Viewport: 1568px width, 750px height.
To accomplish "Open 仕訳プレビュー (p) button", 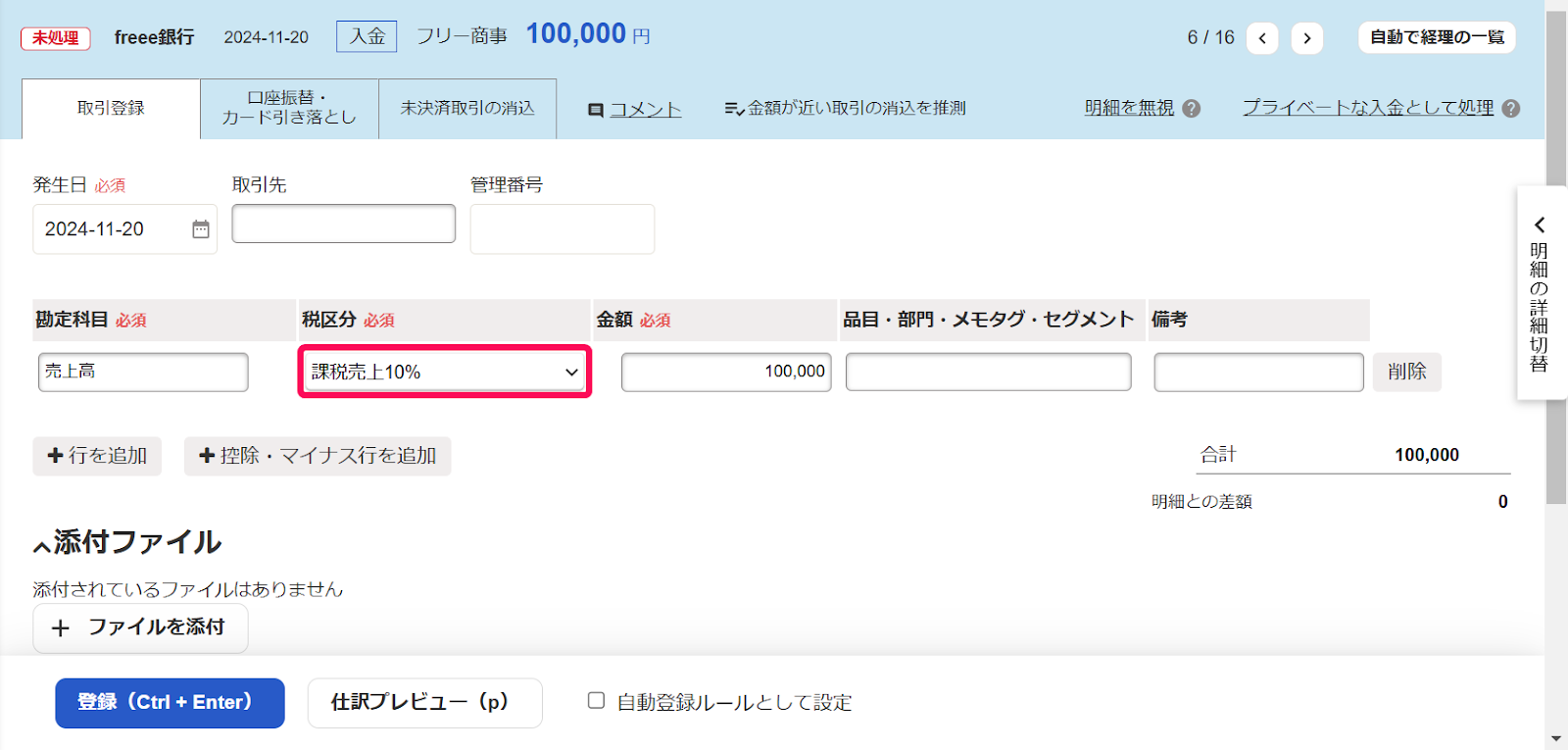I will 424,703.
